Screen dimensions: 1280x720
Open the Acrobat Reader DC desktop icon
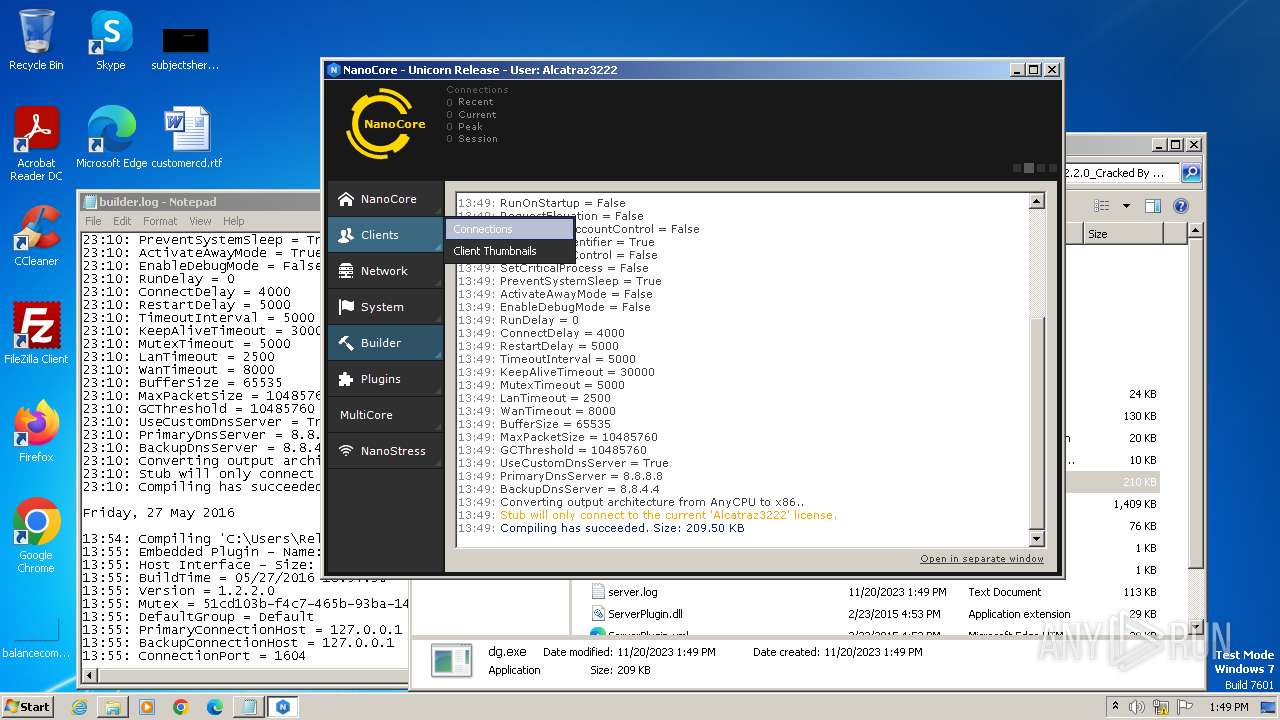36,144
